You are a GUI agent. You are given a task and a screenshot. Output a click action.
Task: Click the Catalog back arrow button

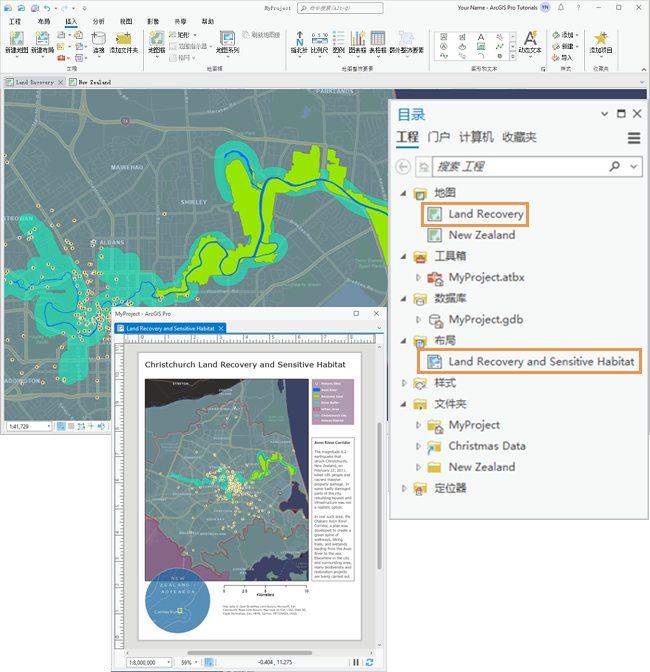403,166
